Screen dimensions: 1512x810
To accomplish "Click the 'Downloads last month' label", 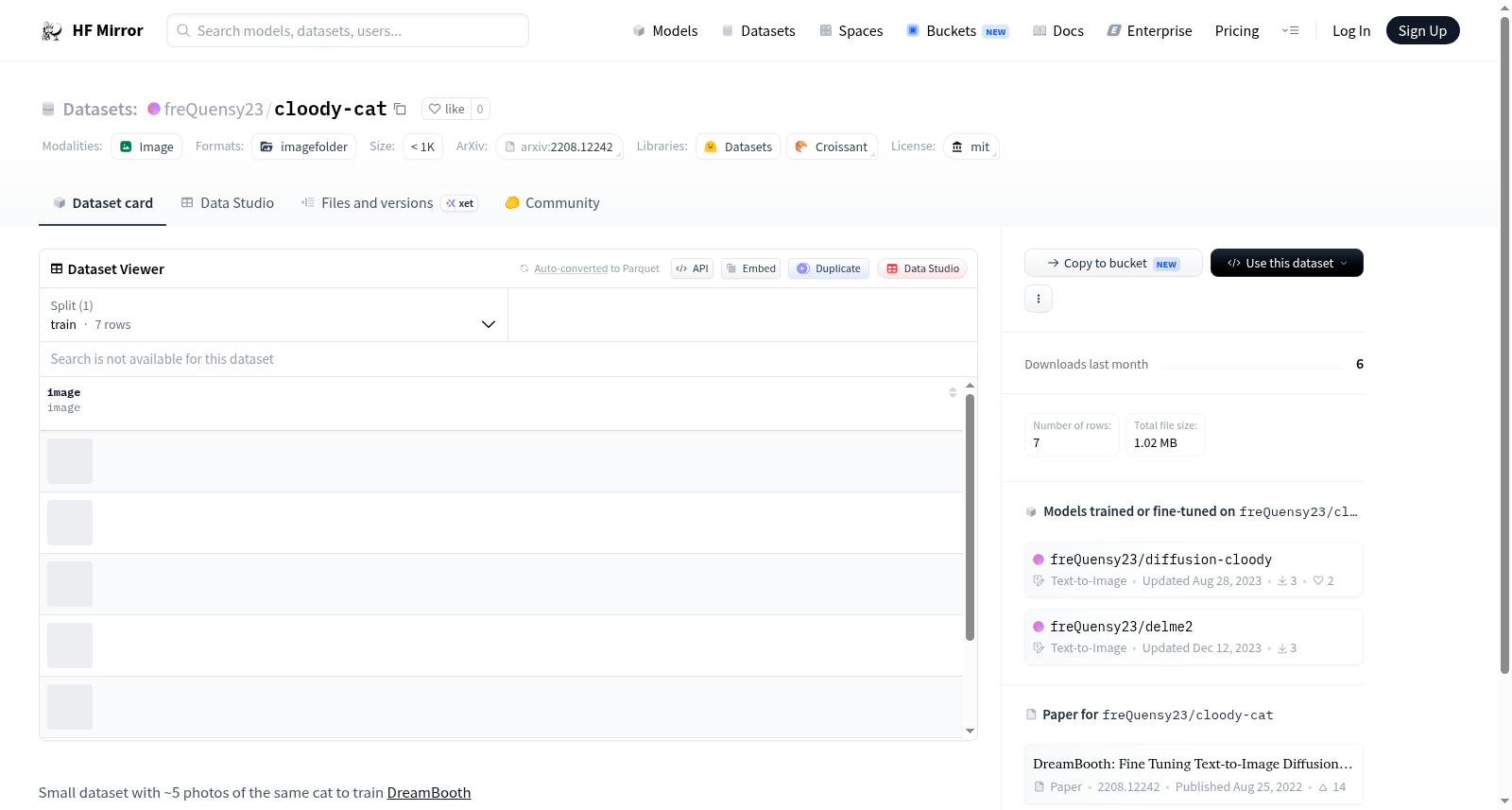I will pos(1087,364).
